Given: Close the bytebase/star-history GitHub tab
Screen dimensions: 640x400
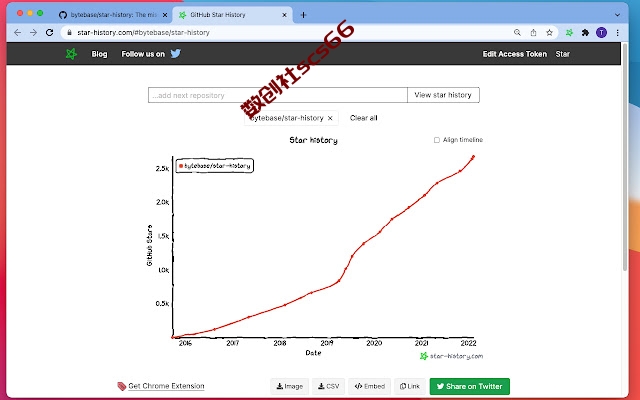Looking at the screenshot, I should tap(165, 15).
